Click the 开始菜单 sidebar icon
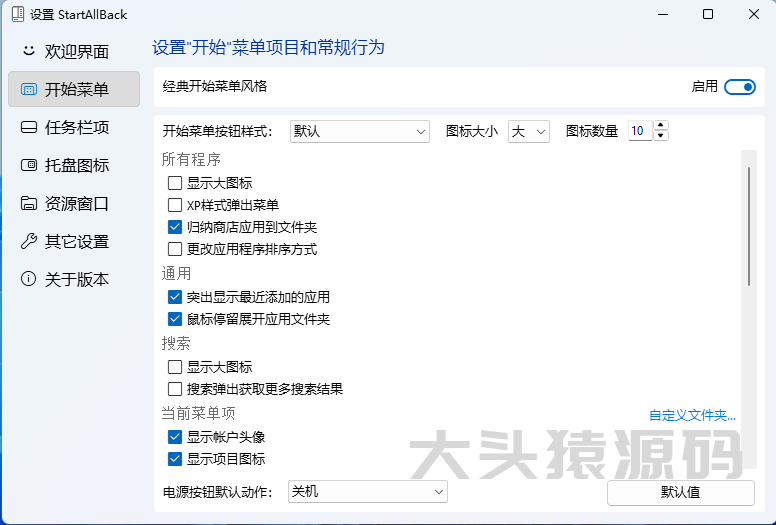 pos(29,89)
